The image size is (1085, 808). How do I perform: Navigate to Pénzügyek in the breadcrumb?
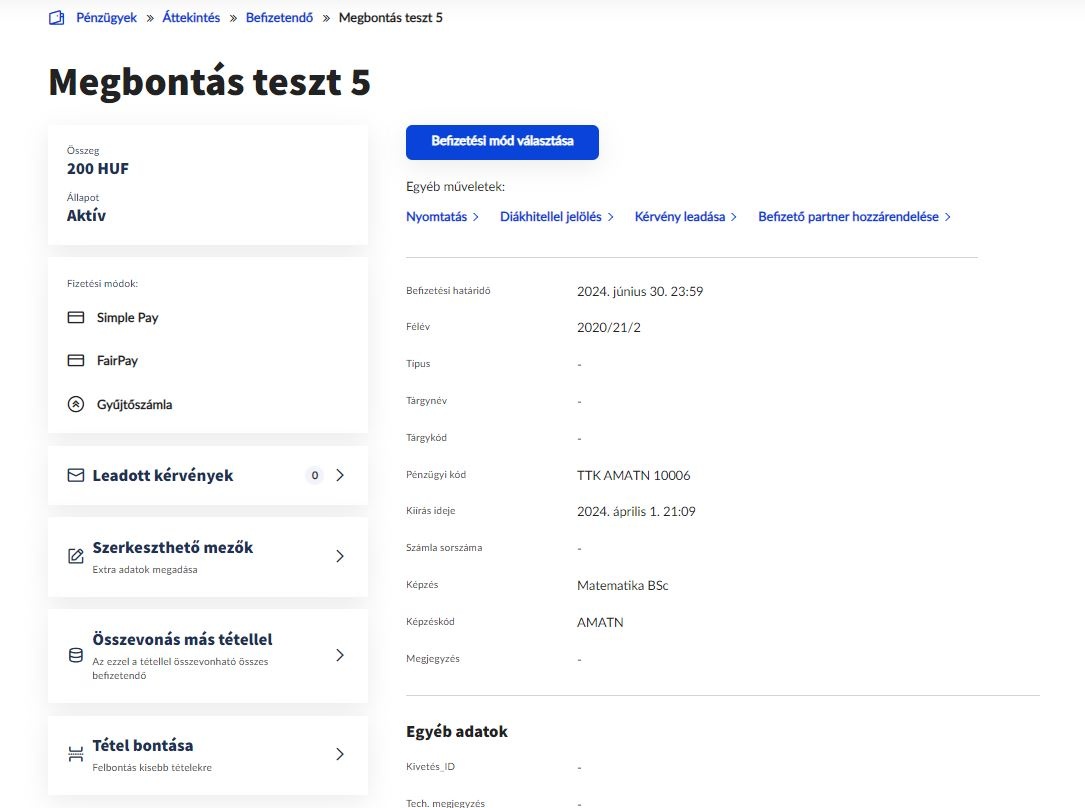click(104, 17)
